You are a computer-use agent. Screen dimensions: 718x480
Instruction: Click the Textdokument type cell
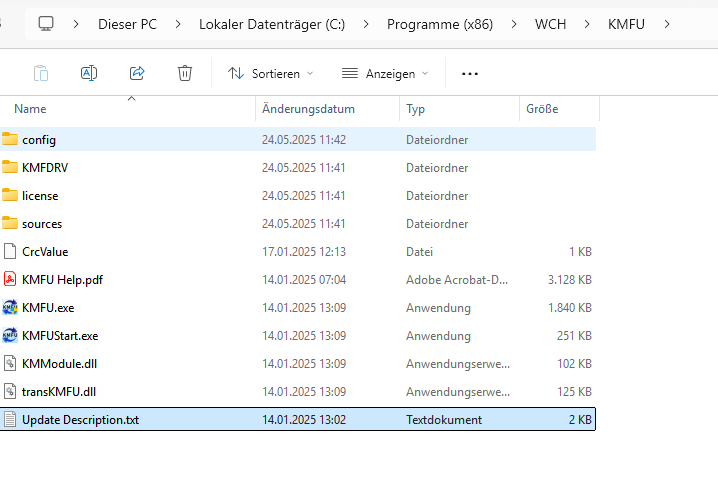(444, 420)
